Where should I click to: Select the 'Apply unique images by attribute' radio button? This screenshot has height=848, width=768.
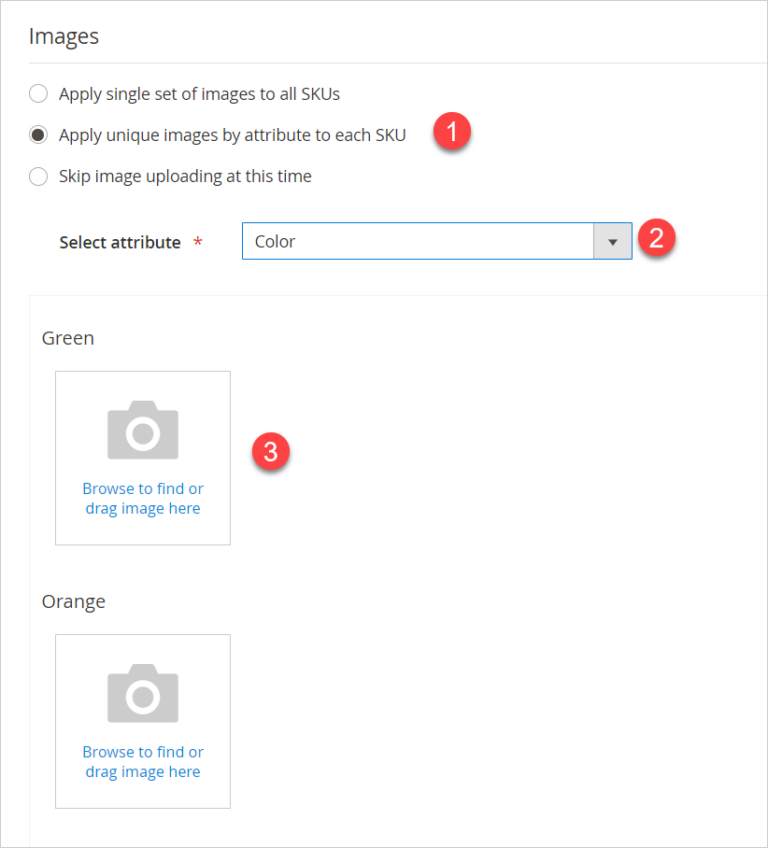coord(38,135)
